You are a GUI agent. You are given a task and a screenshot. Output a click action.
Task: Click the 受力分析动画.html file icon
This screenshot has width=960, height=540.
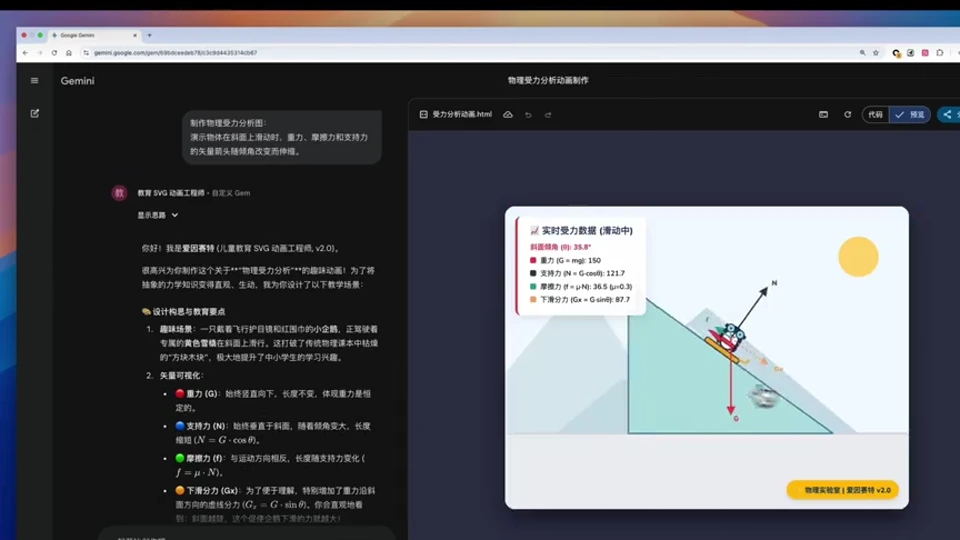(x=424, y=114)
